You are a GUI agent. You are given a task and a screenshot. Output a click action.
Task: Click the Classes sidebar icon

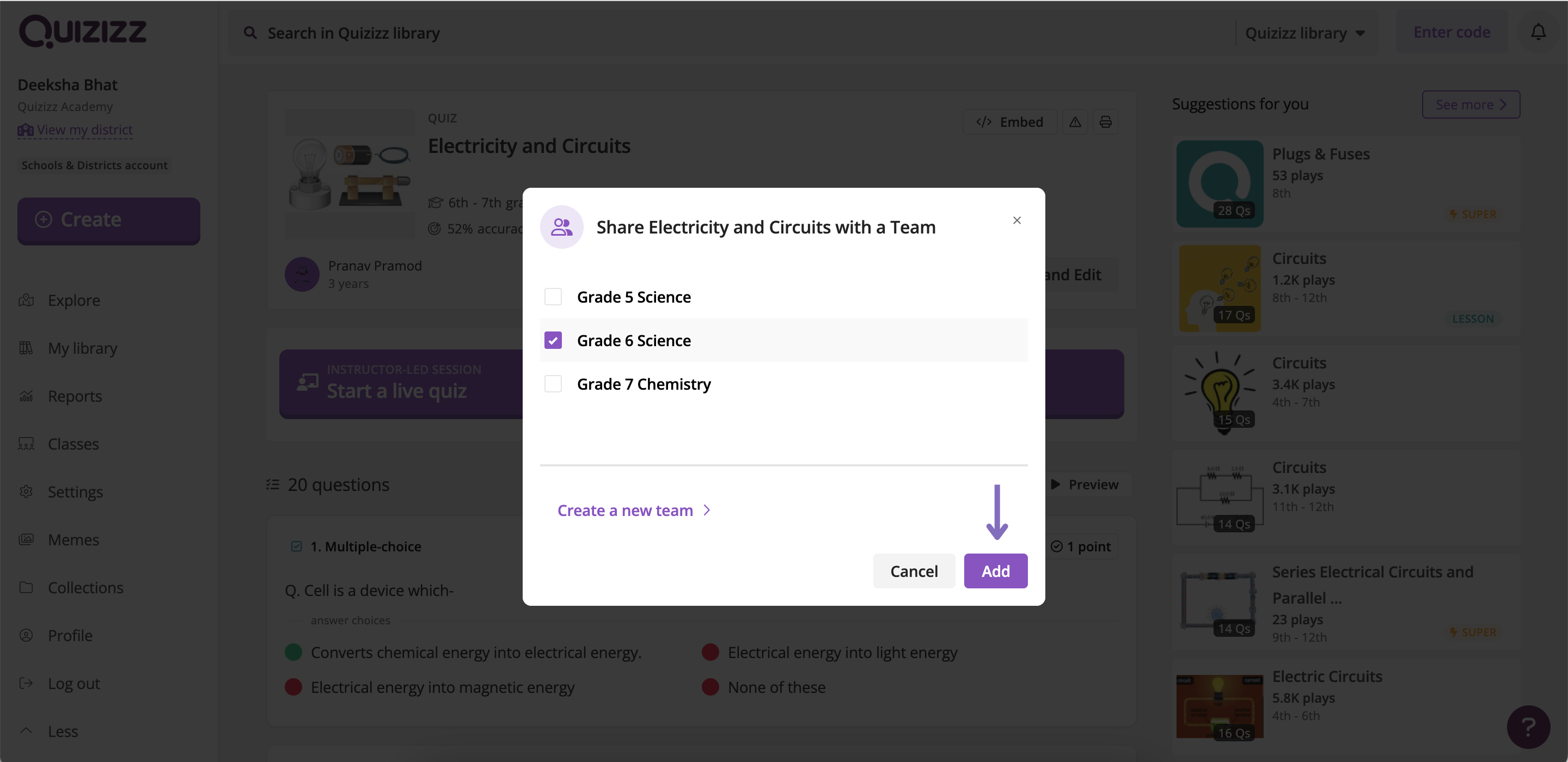click(26, 444)
